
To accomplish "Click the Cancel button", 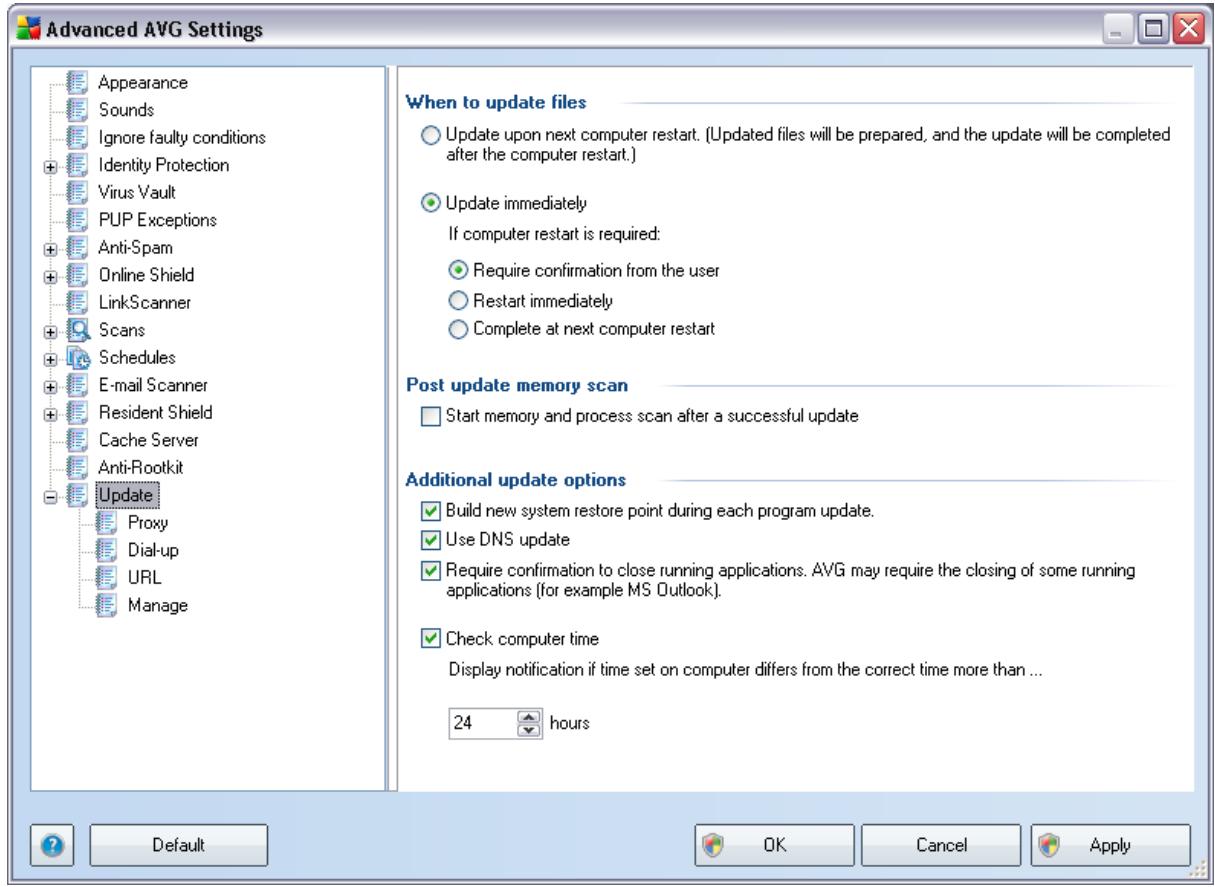I will tap(939, 845).
